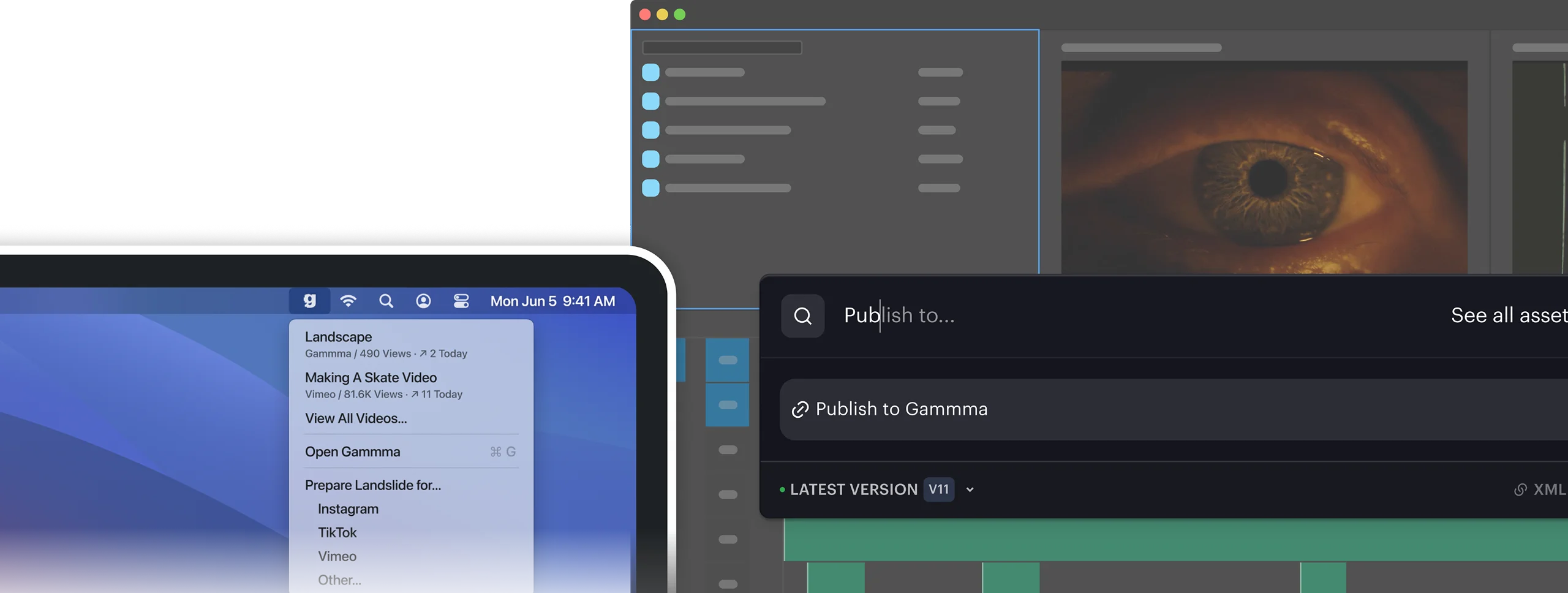Select Vimeo under Prepare Landslide for
Image resolution: width=1568 pixels, height=593 pixels.
[x=337, y=556]
